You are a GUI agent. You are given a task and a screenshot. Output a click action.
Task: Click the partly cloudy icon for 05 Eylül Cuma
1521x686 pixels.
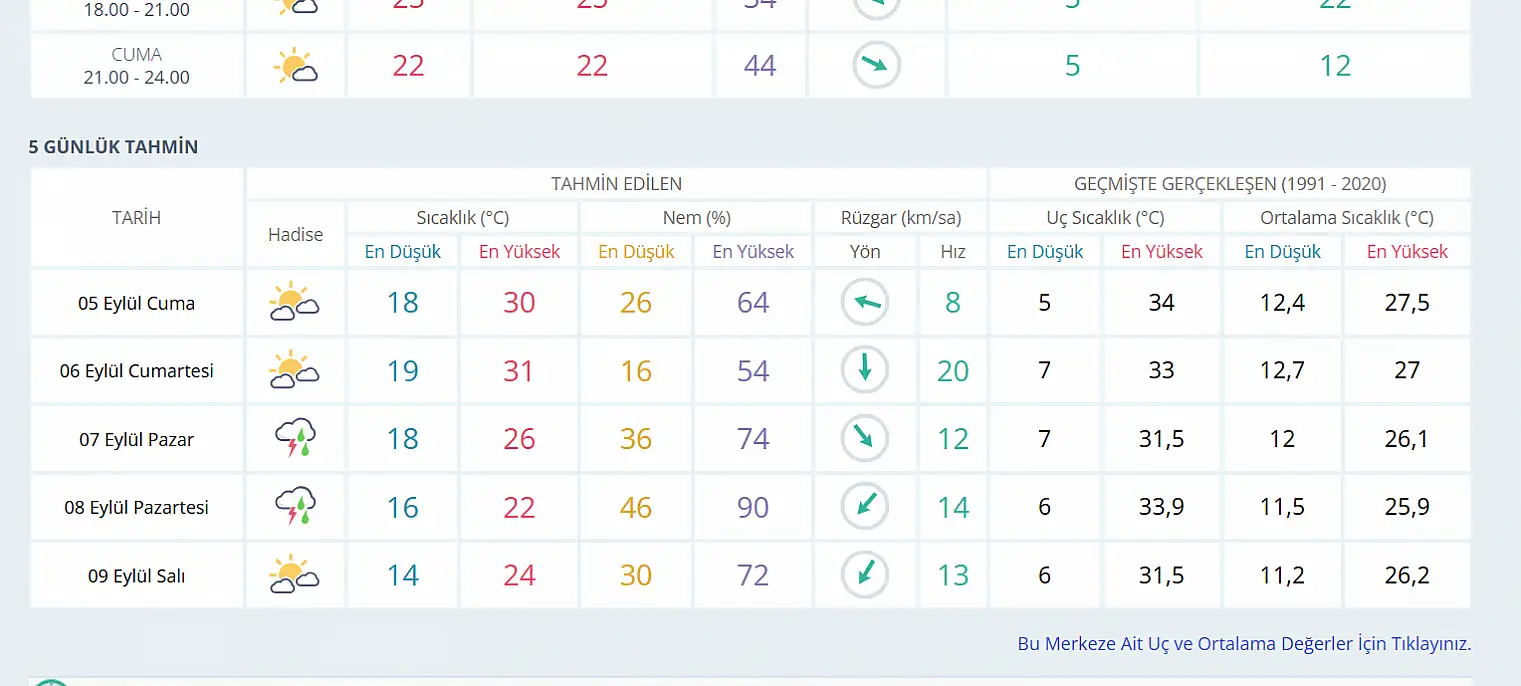294,302
